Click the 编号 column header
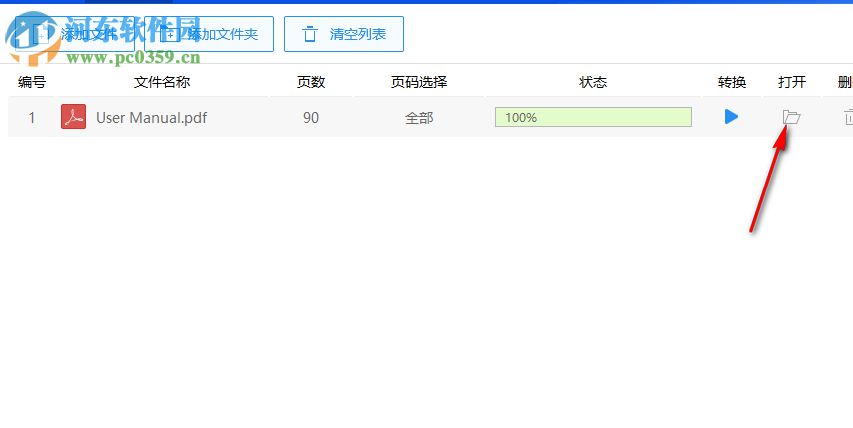 tap(32, 82)
